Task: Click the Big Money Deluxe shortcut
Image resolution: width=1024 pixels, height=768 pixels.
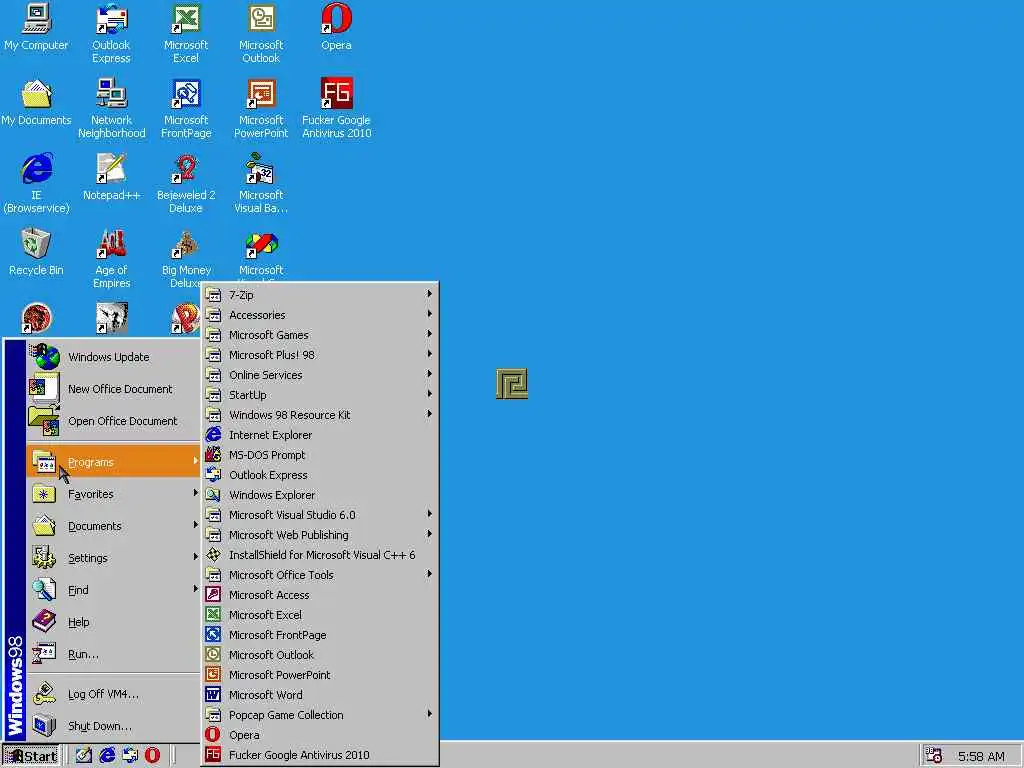Action: 186,259
